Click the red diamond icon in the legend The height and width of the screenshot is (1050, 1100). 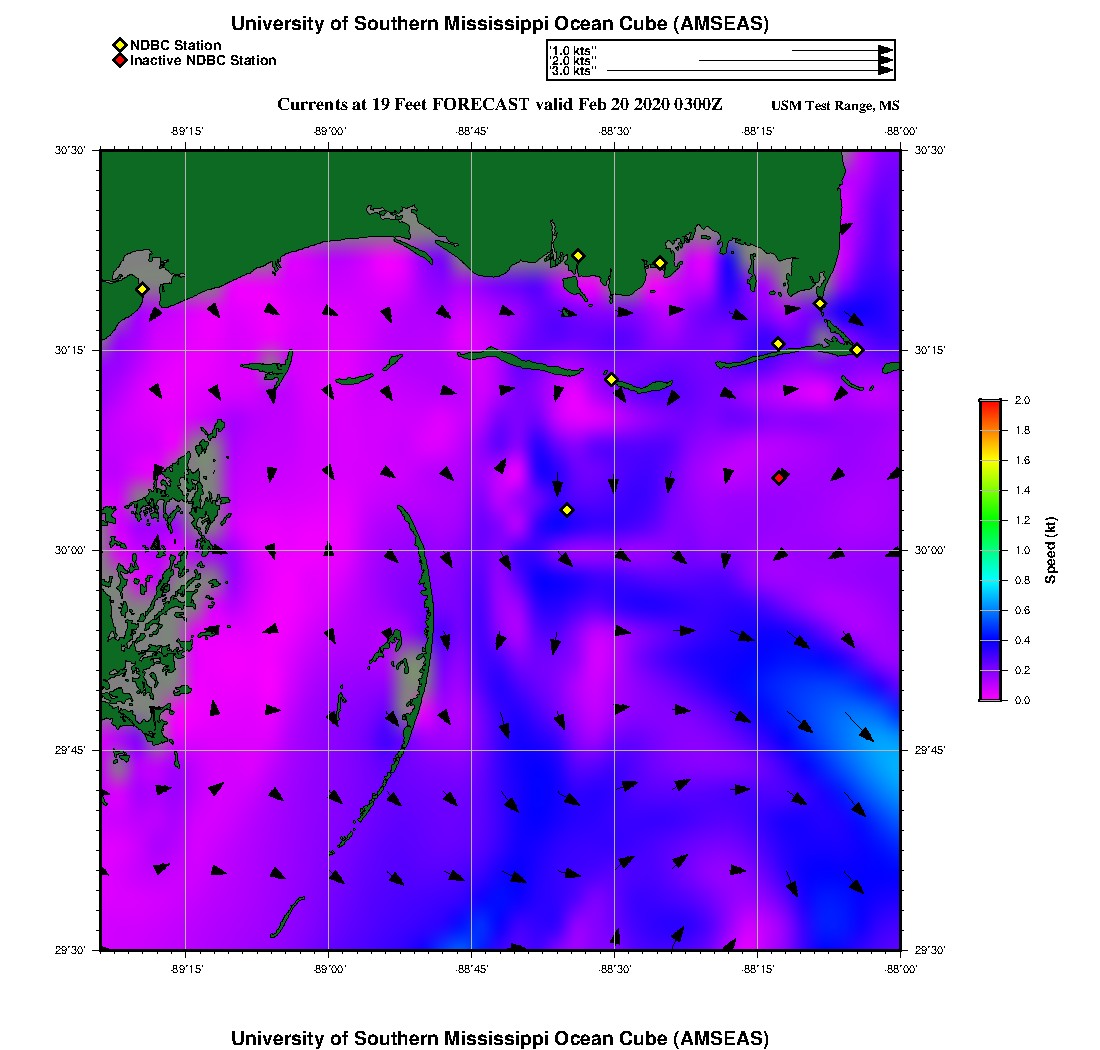click(119, 61)
